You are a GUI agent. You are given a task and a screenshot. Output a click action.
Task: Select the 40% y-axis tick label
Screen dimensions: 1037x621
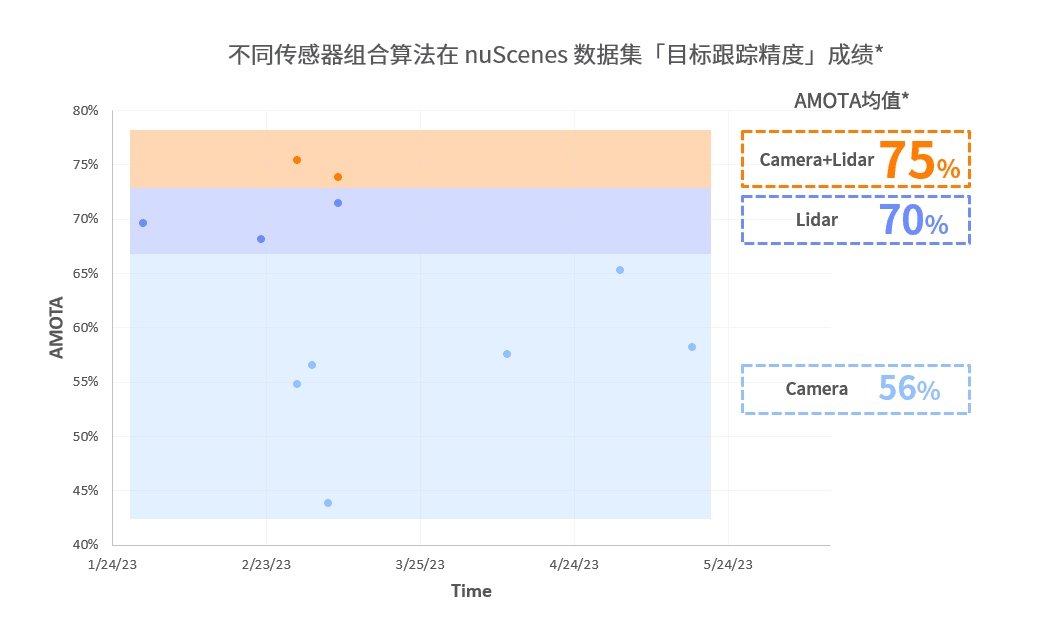click(x=86, y=545)
